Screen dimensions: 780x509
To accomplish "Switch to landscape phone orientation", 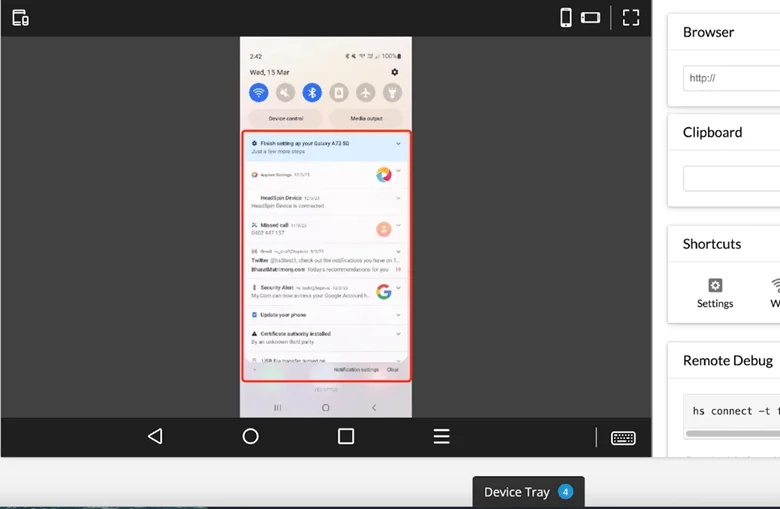I will [590, 18].
